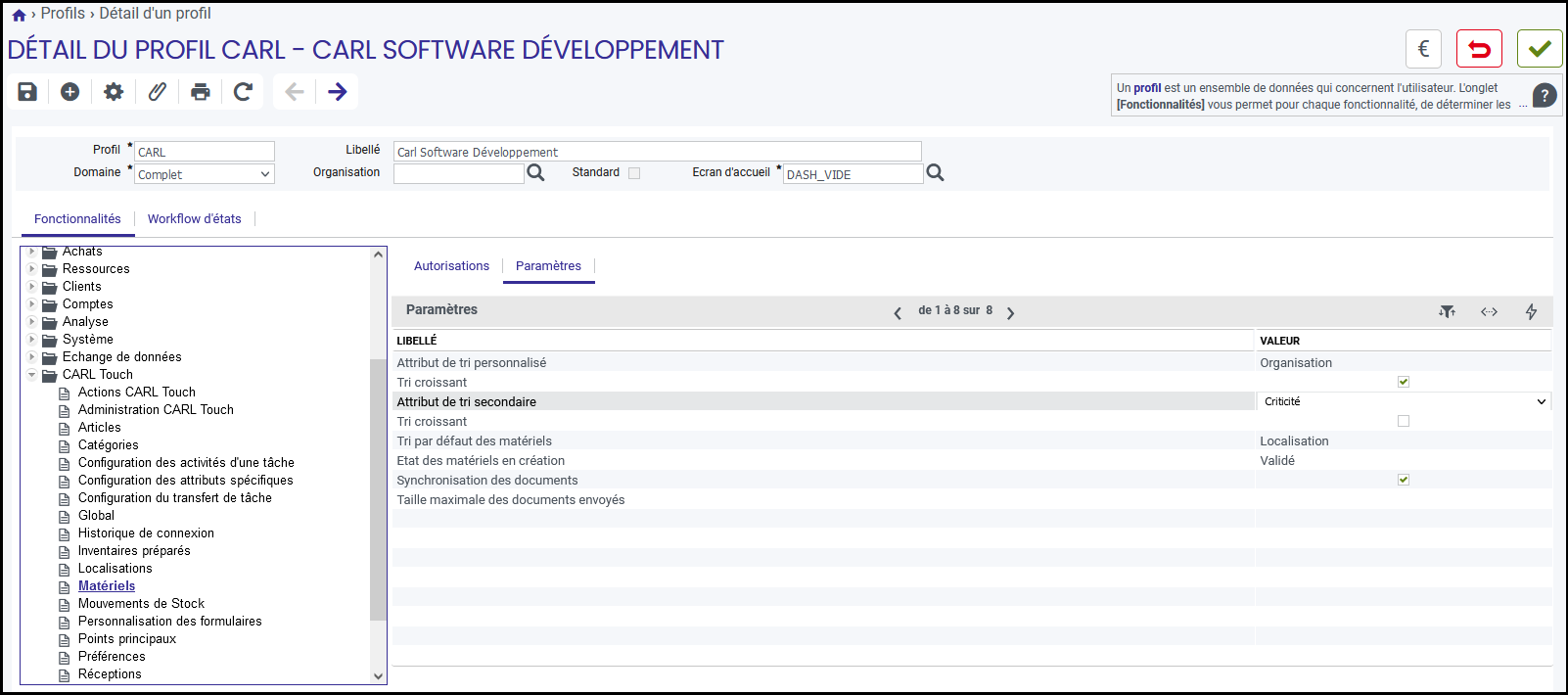The height and width of the screenshot is (695, 1568).
Task: Click the euro currency button
Action: (1423, 49)
